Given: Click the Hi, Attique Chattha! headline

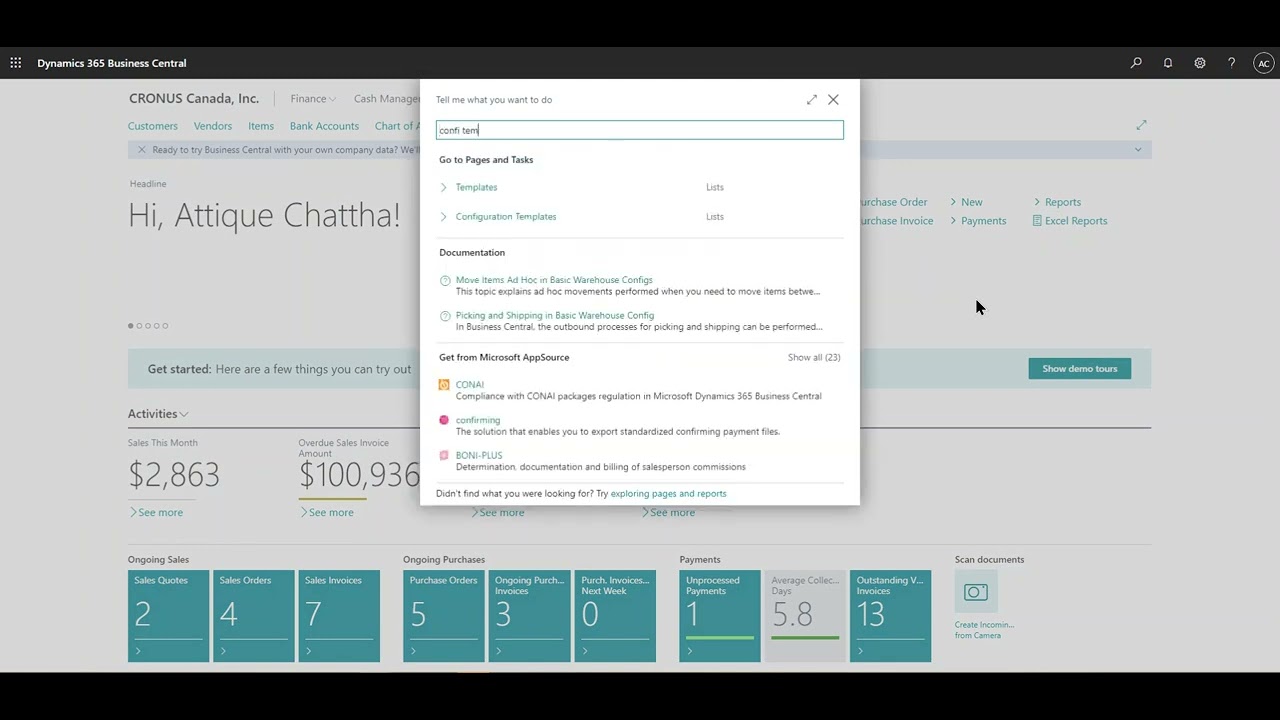Looking at the screenshot, I should click(264, 215).
